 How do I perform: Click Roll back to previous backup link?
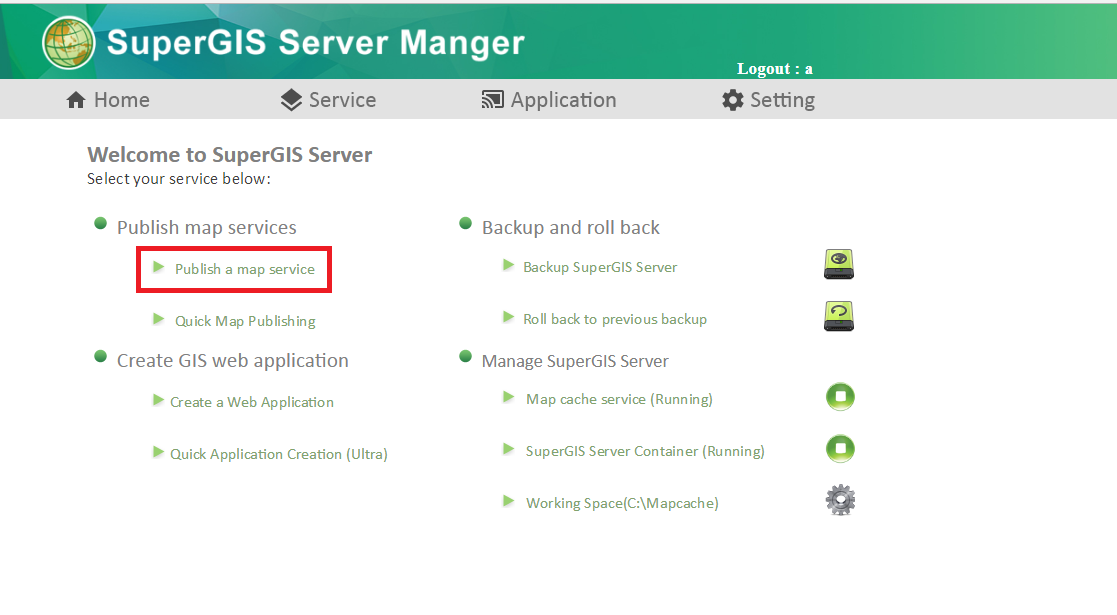[x=615, y=319]
